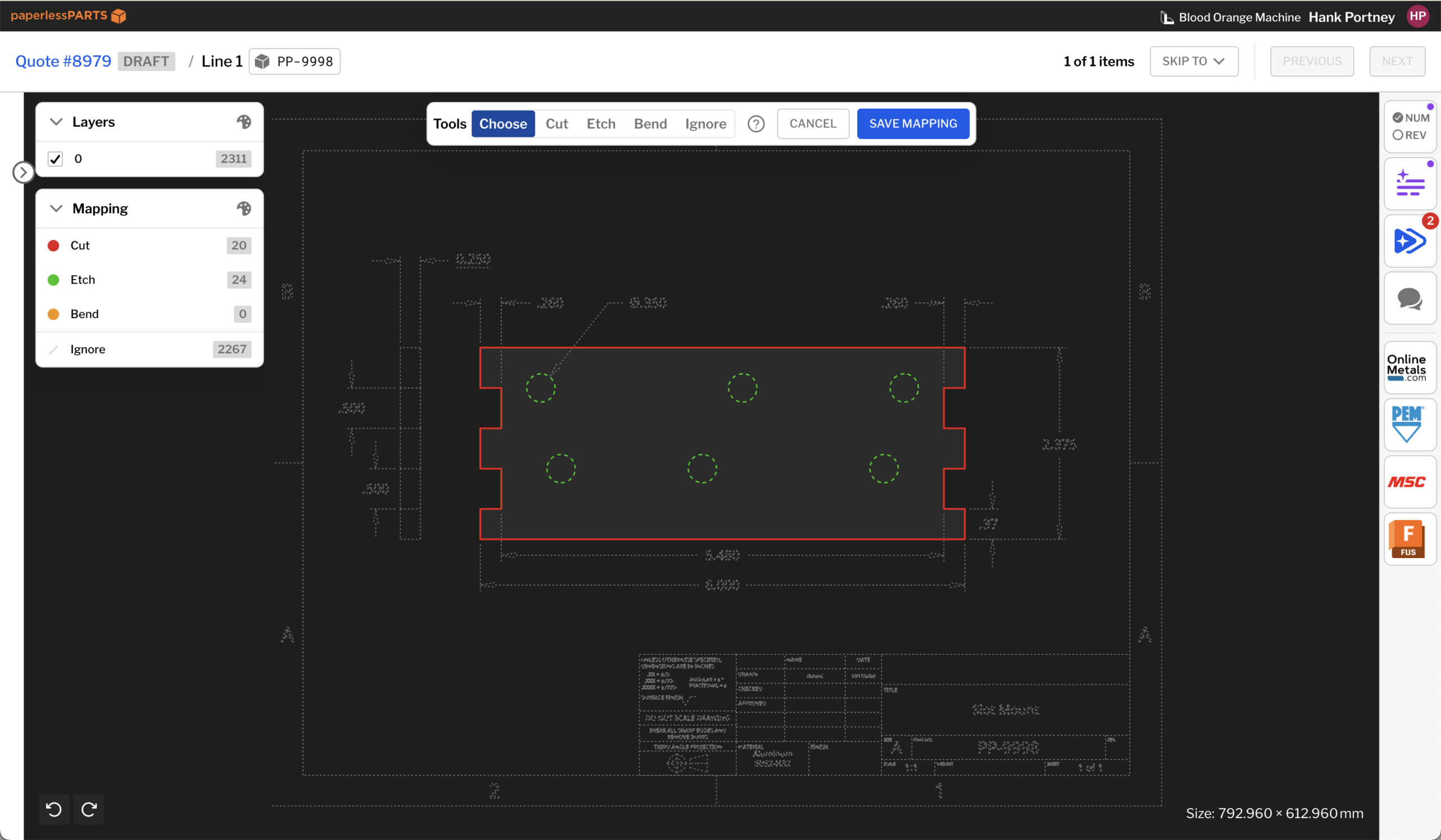Image resolution: width=1441 pixels, height=840 pixels.
Task: Open the PEM fasteners integration
Action: 1409,425
